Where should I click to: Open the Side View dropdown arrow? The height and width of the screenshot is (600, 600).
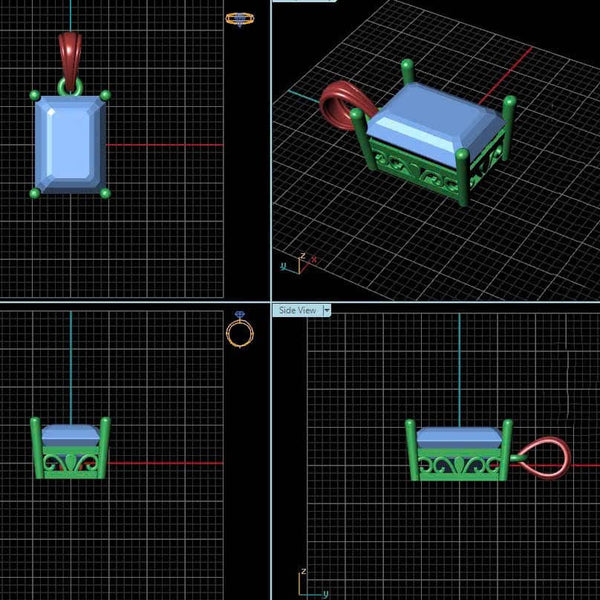click(x=326, y=310)
